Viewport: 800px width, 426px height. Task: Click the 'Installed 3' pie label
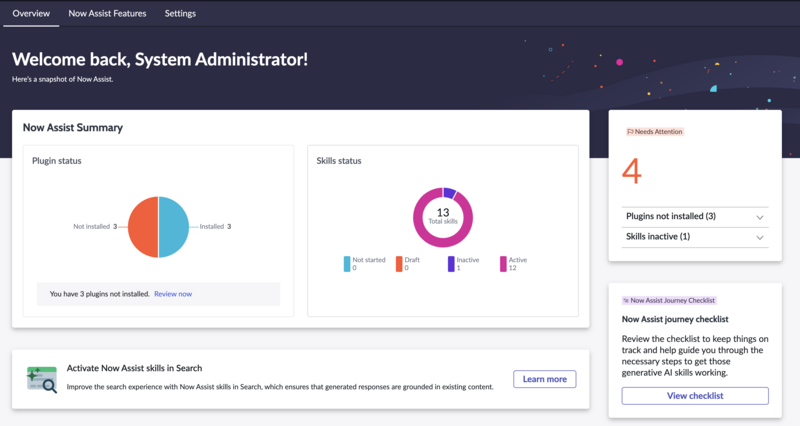215,227
